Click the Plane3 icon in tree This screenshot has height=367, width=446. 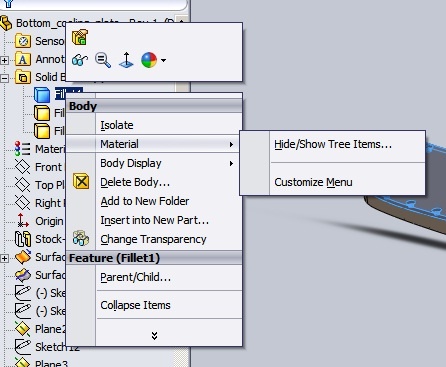click(23, 362)
